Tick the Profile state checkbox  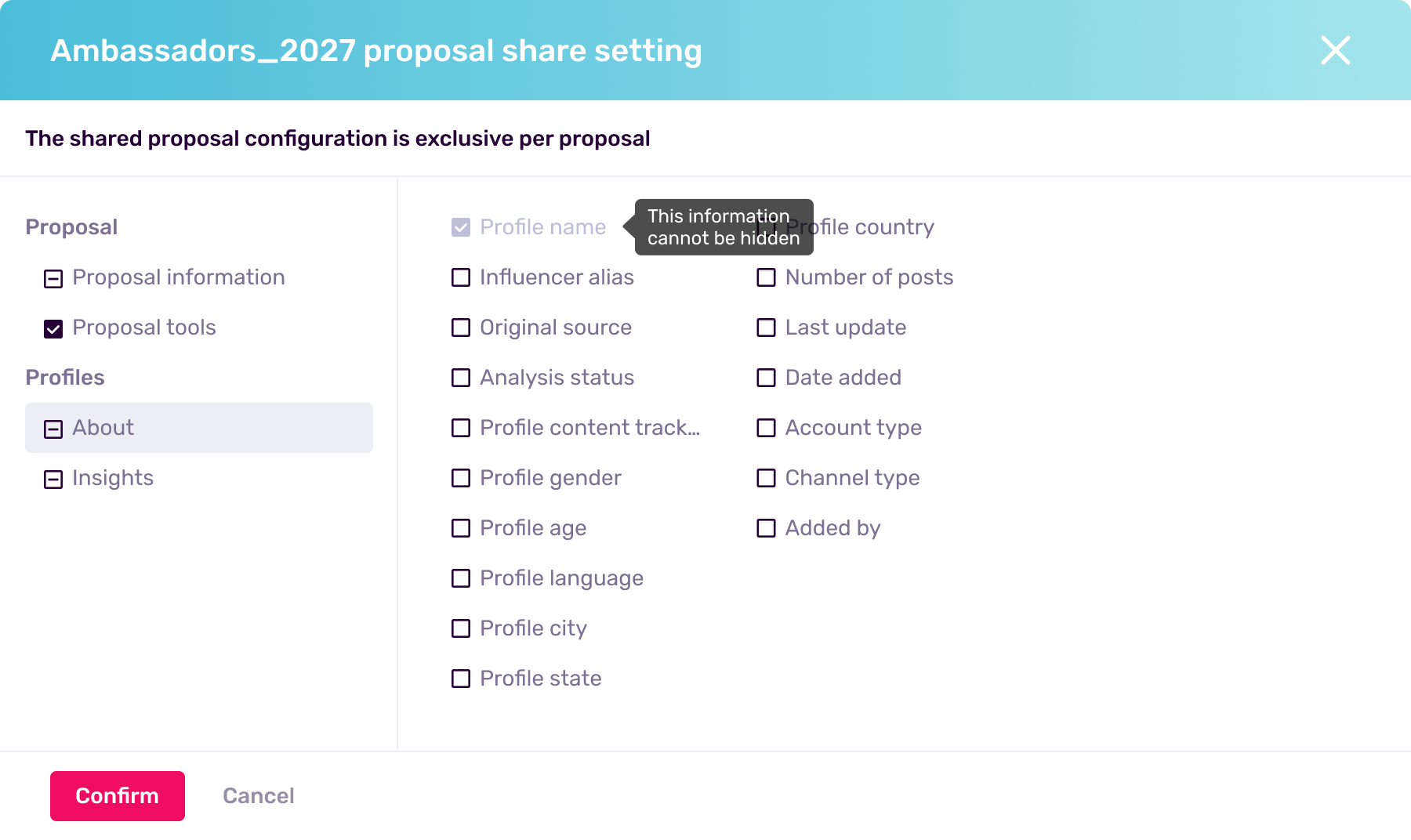click(x=461, y=679)
